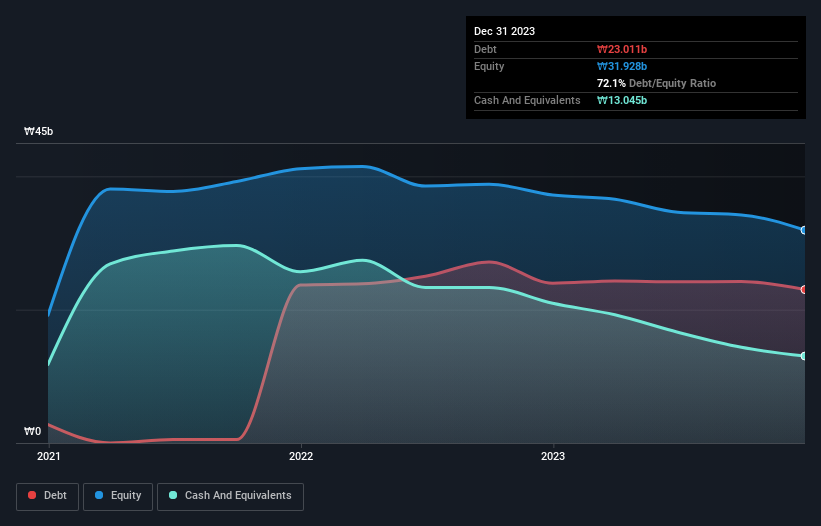821x526 pixels.
Task: Click the Debt label in the tooltip
Action: (x=485, y=49)
